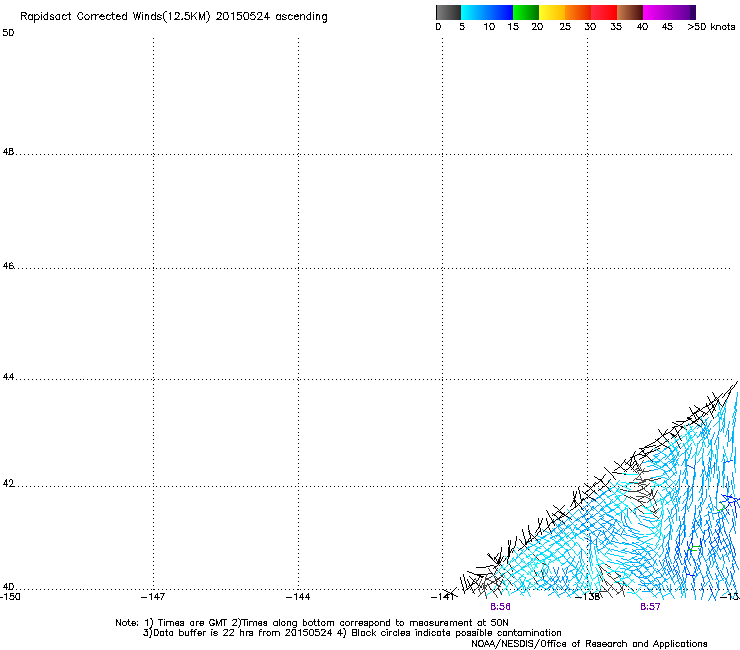
Task: Click the red 30-35 knots color band
Action: (x=604, y=12)
